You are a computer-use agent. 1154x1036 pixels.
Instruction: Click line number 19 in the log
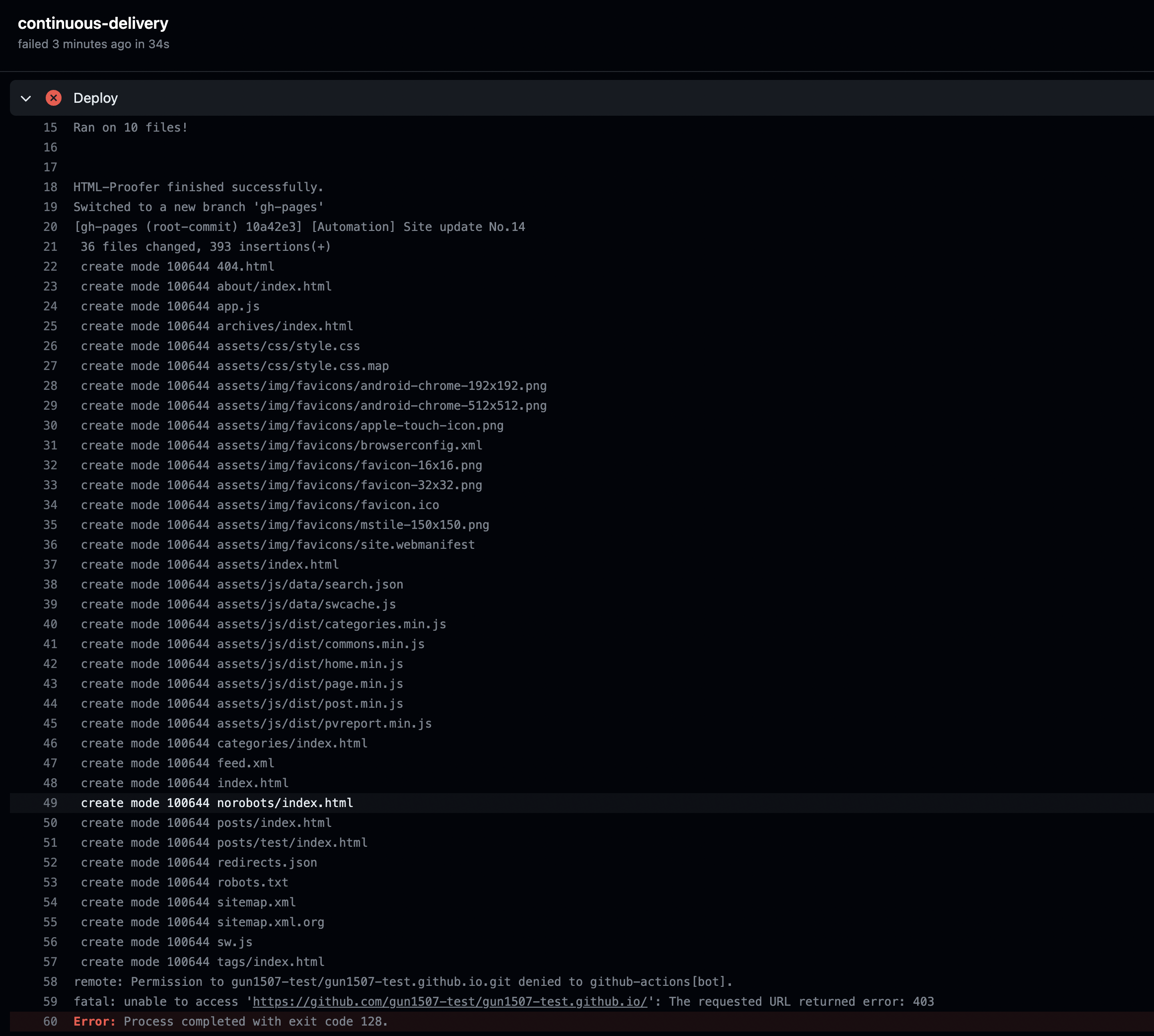pos(50,207)
